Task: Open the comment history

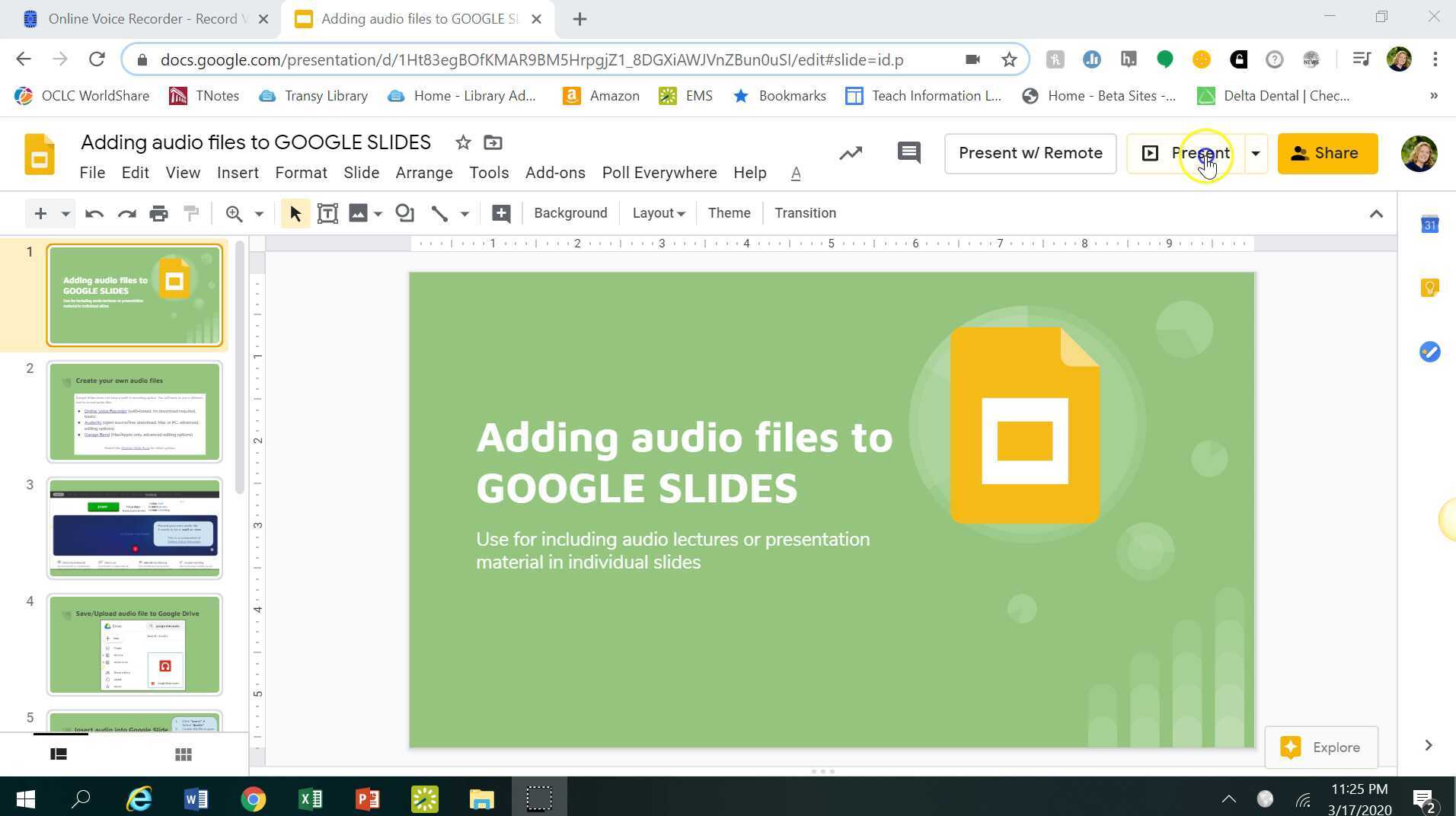Action: (908, 153)
